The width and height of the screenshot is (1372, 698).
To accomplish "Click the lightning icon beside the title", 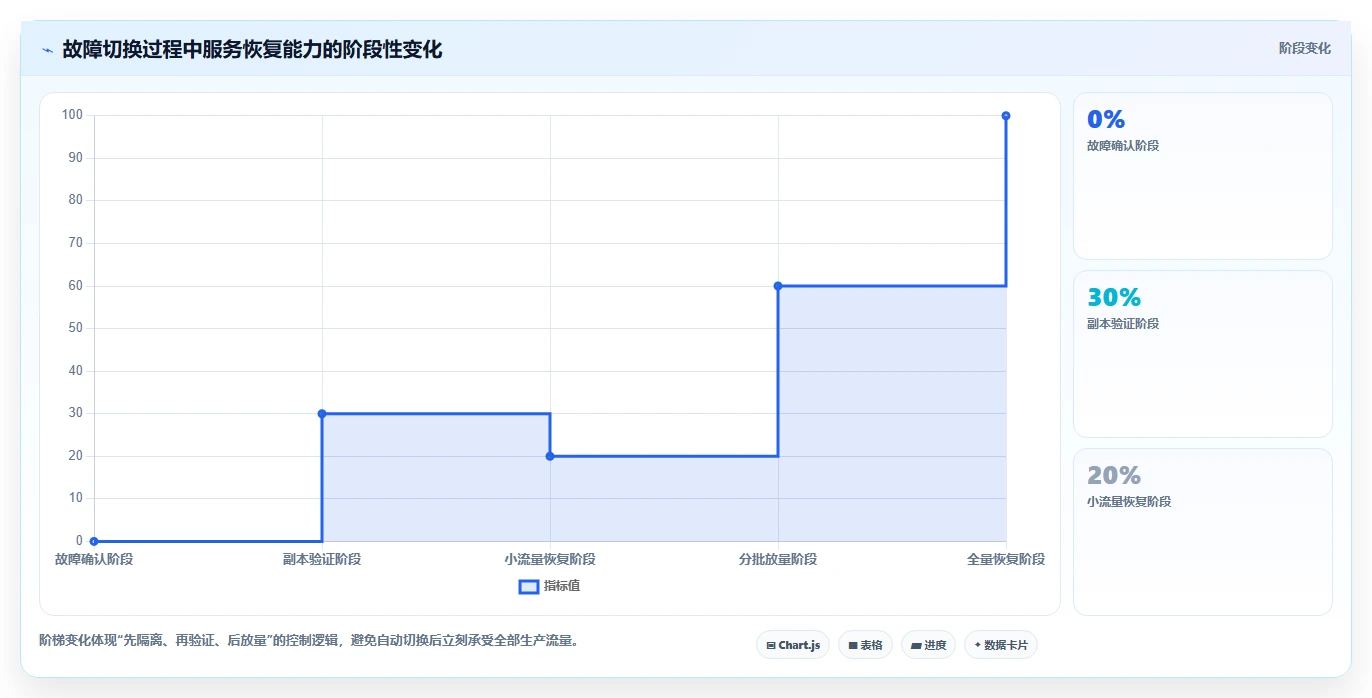I will 47,50.
